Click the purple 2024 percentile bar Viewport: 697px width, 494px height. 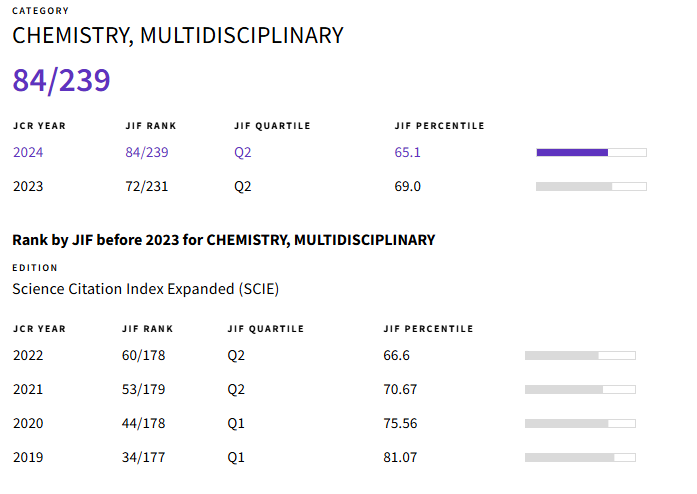(591, 152)
